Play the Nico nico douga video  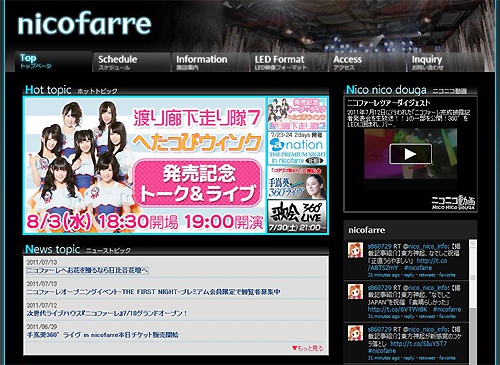410,154
